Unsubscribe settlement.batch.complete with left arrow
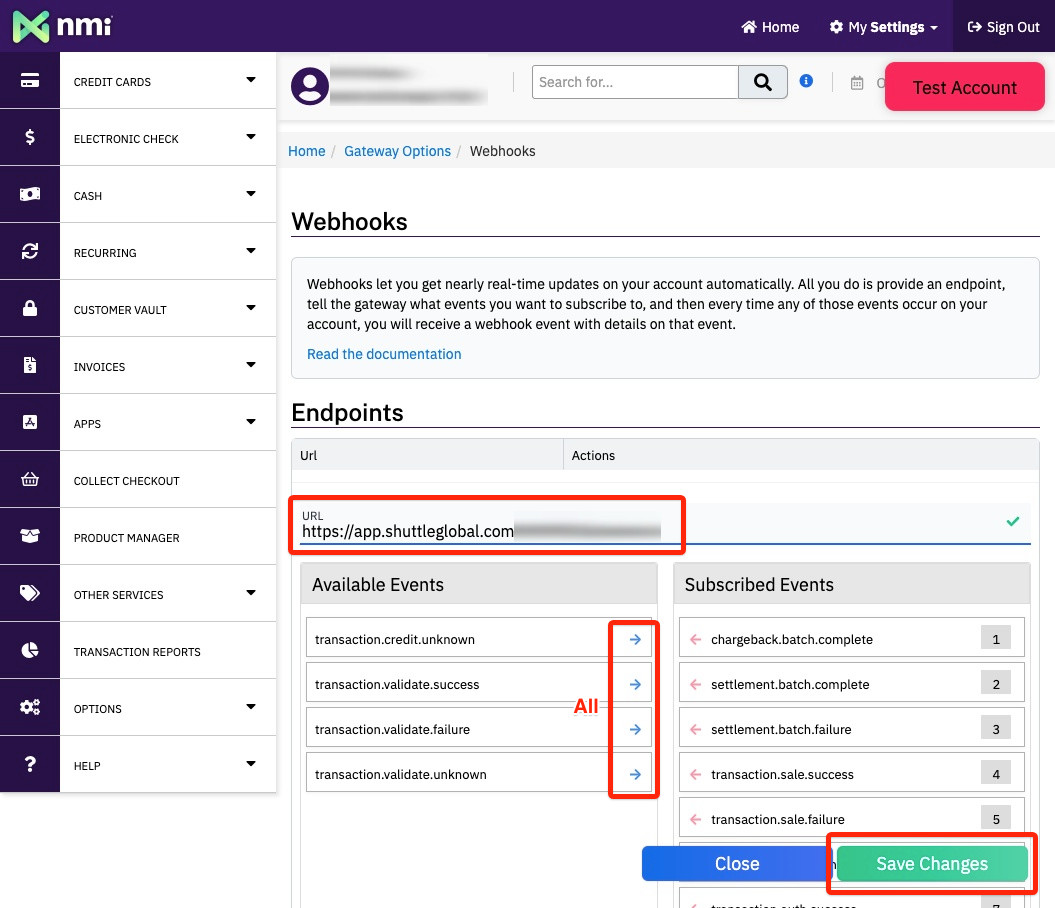The height and width of the screenshot is (908, 1055). pos(696,685)
